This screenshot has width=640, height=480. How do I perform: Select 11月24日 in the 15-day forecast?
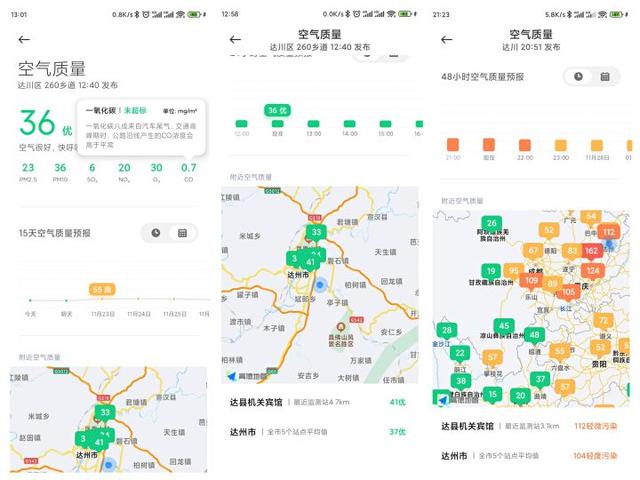coord(139,314)
